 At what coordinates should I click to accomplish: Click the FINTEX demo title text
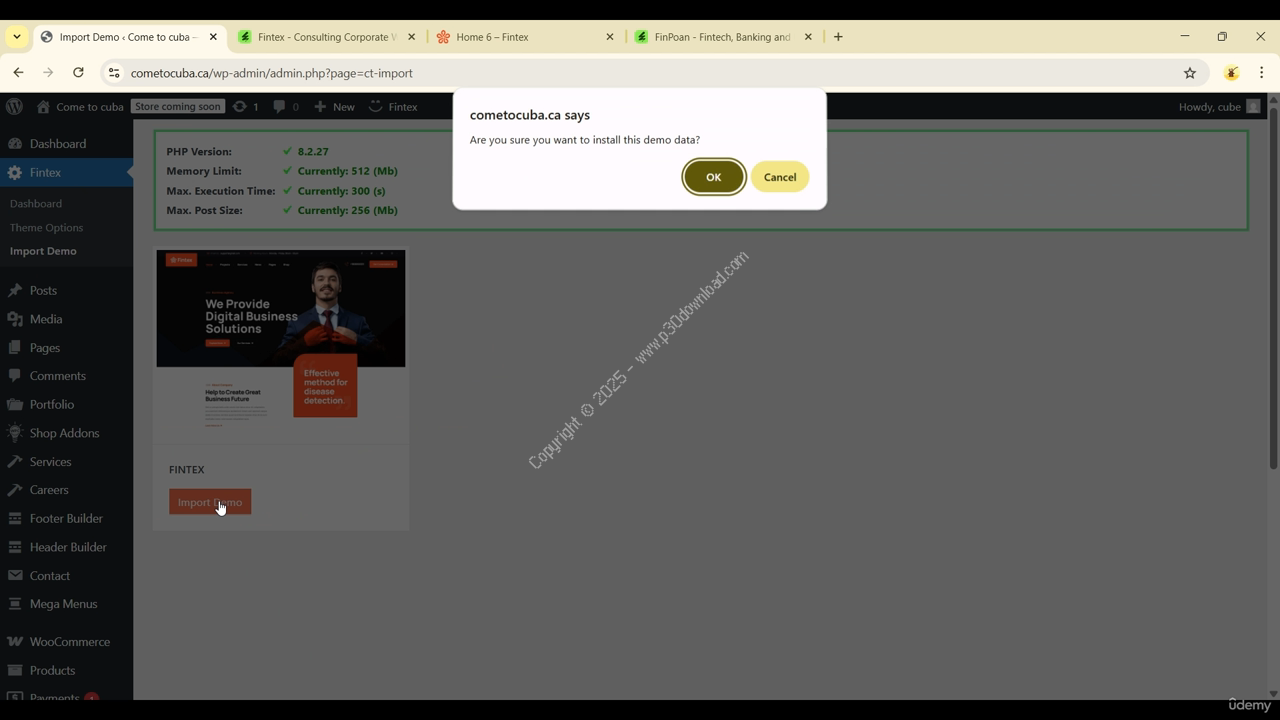186,469
